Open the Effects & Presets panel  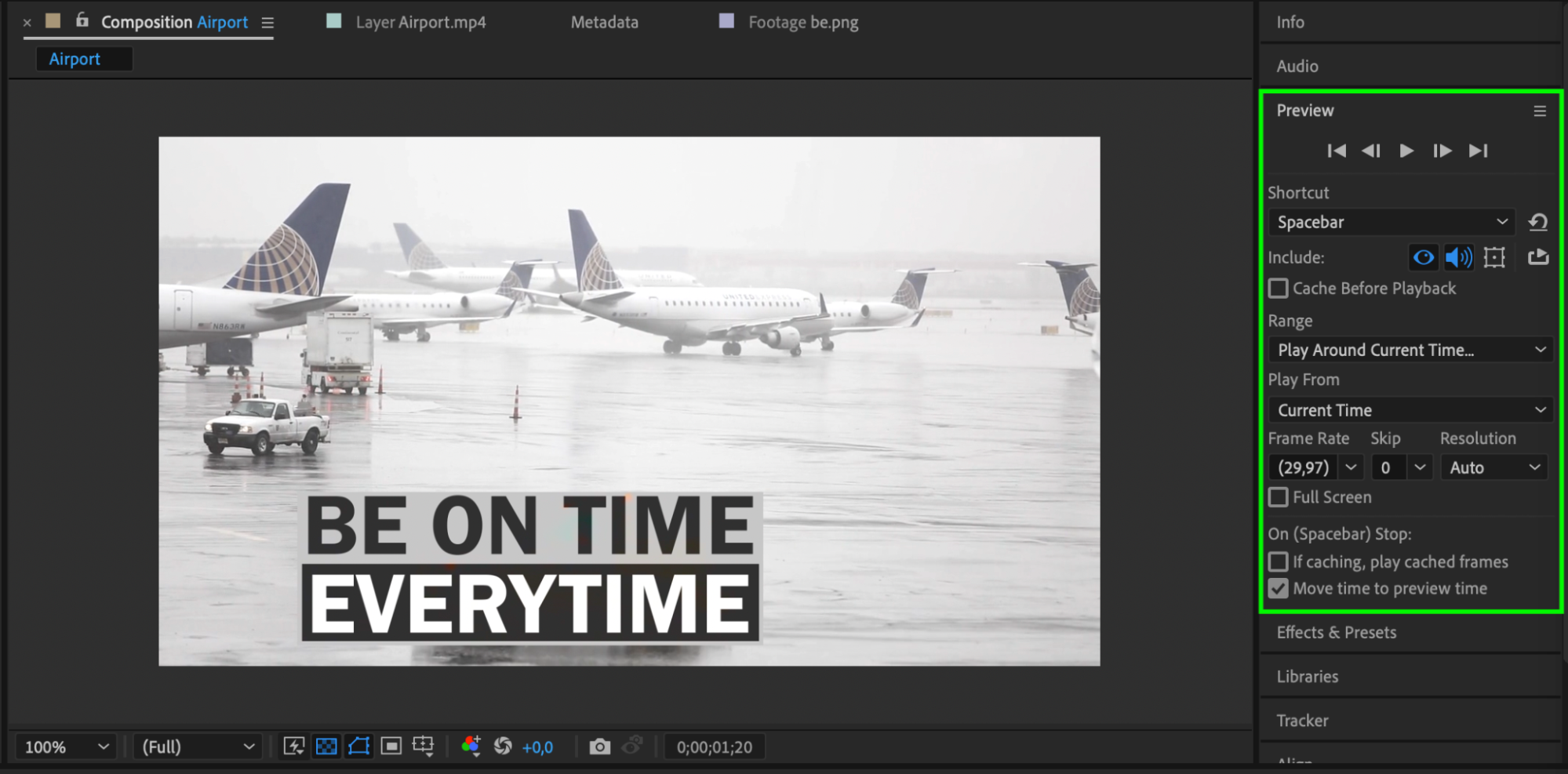(x=1336, y=632)
